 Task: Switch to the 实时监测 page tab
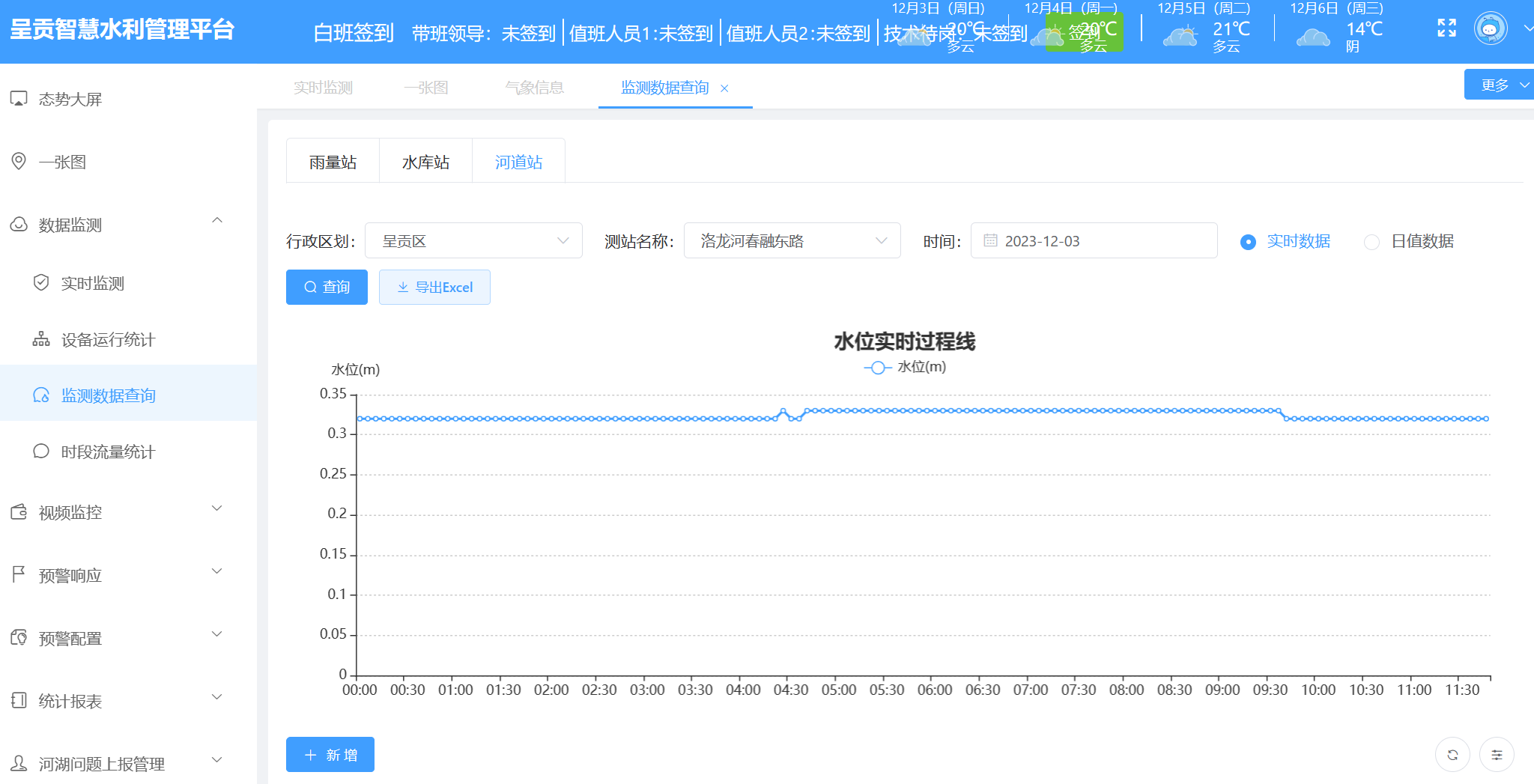(323, 88)
